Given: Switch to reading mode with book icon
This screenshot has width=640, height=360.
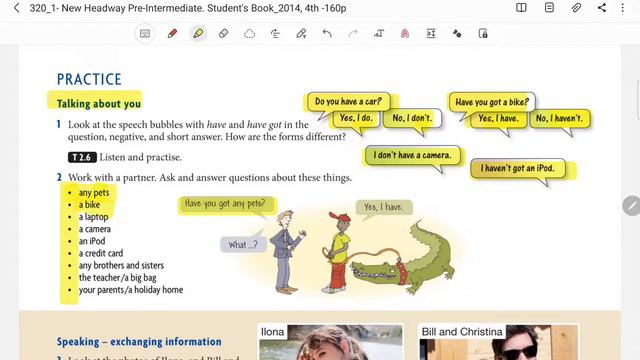Looking at the screenshot, I should (521, 8).
